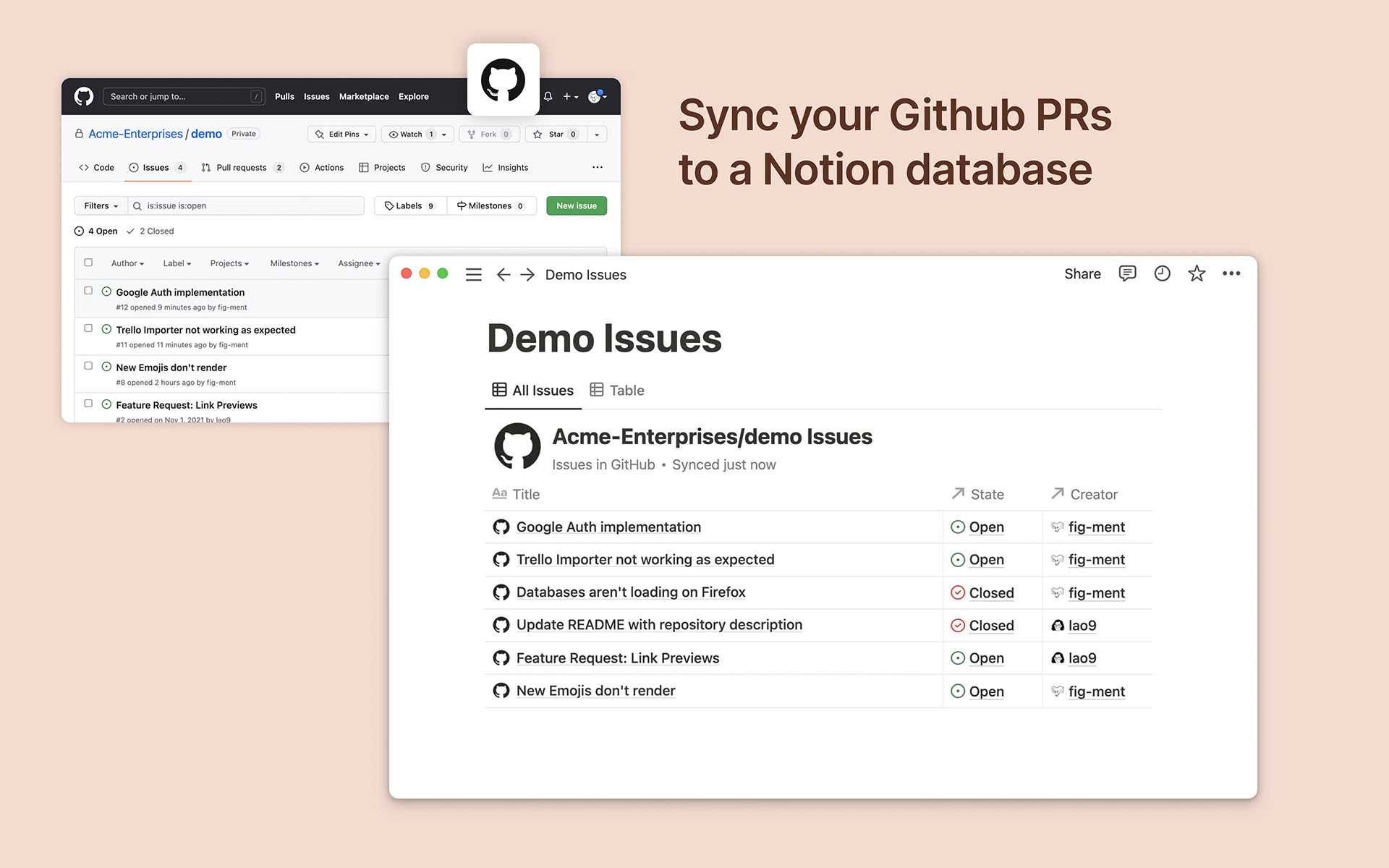Click the State column header
The height and width of the screenshot is (868, 1389).
(x=978, y=494)
